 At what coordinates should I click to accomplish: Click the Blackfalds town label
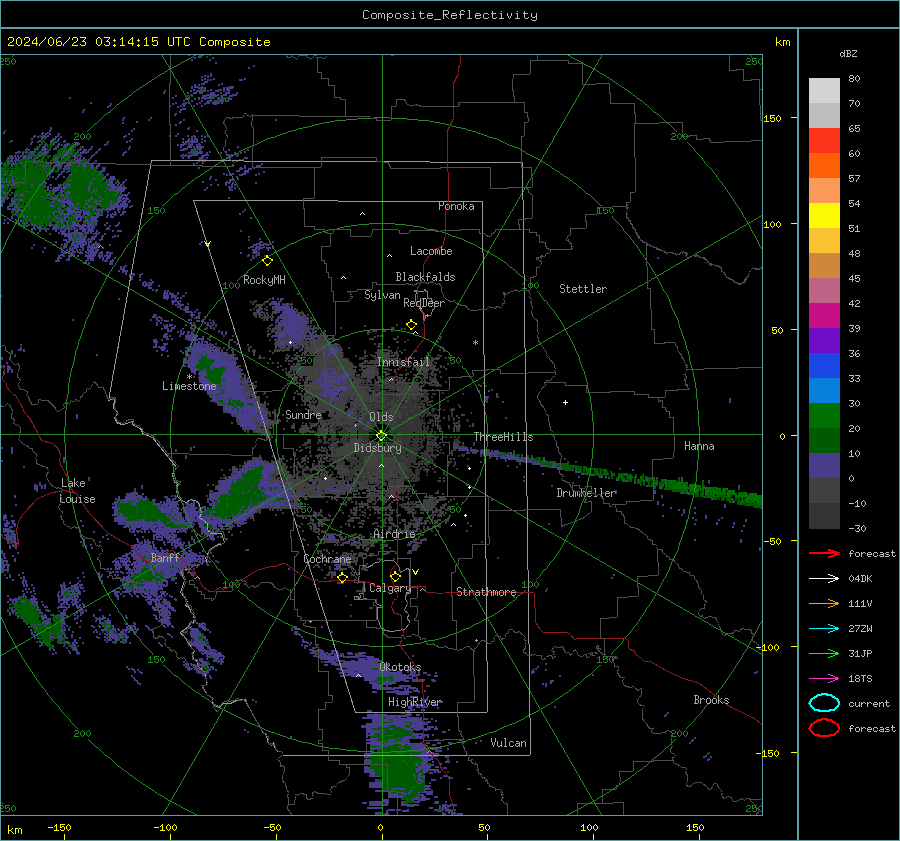click(425, 277)
